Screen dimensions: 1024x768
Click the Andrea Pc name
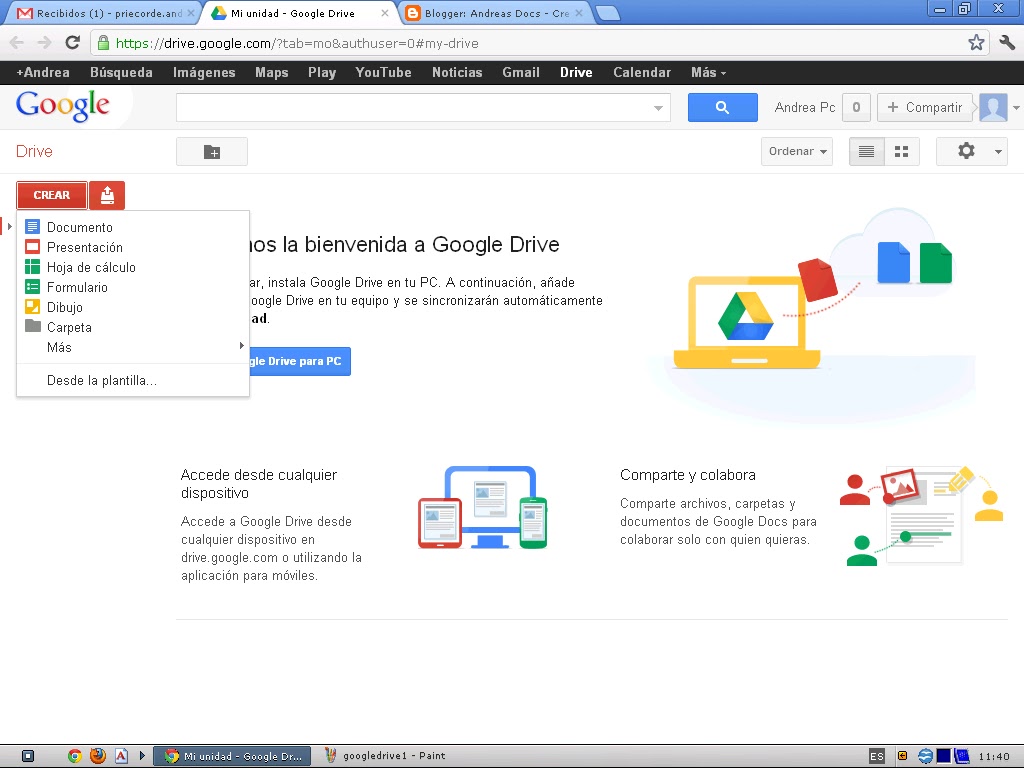805,107
